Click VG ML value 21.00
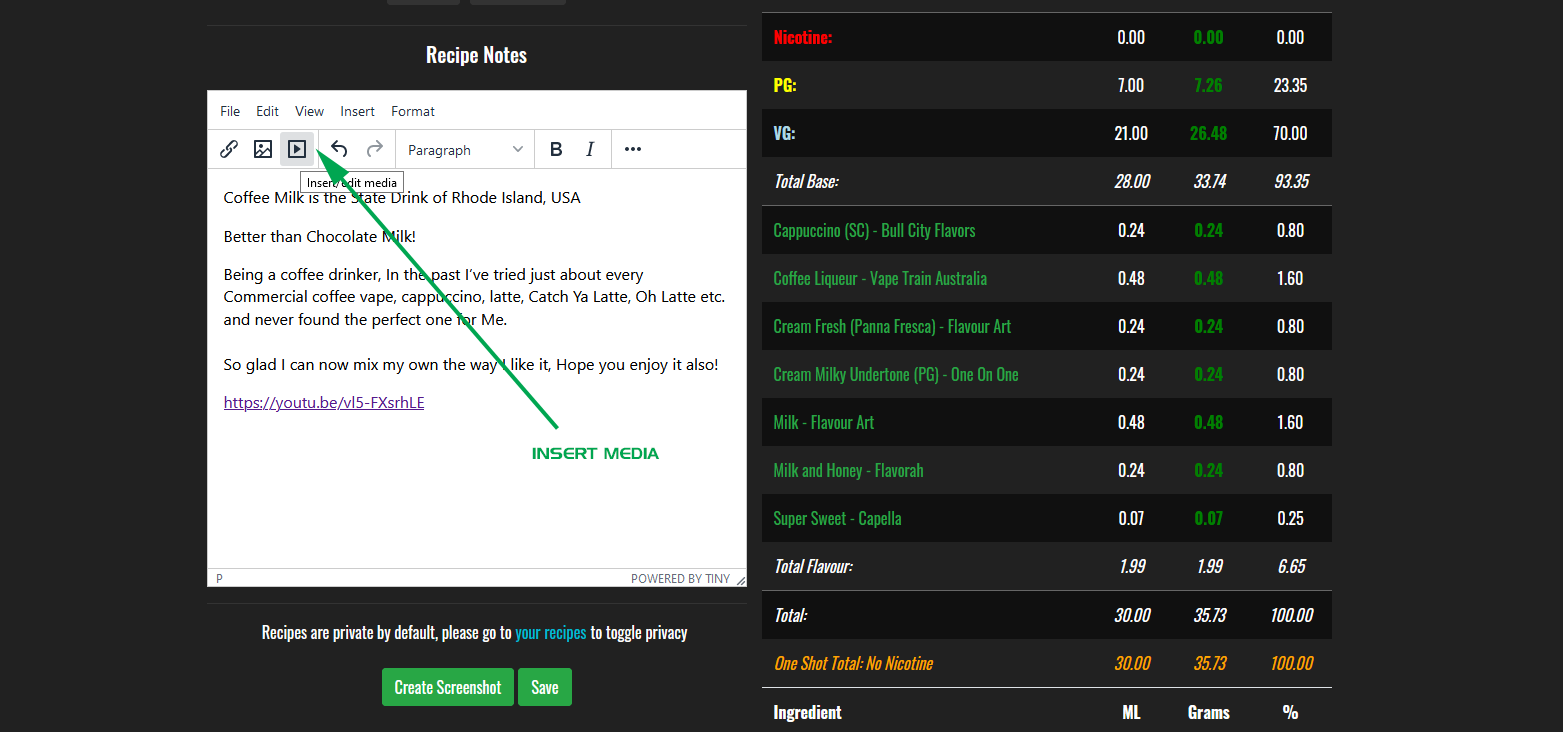This screenshot has width=1563, height=732. 1131,133
